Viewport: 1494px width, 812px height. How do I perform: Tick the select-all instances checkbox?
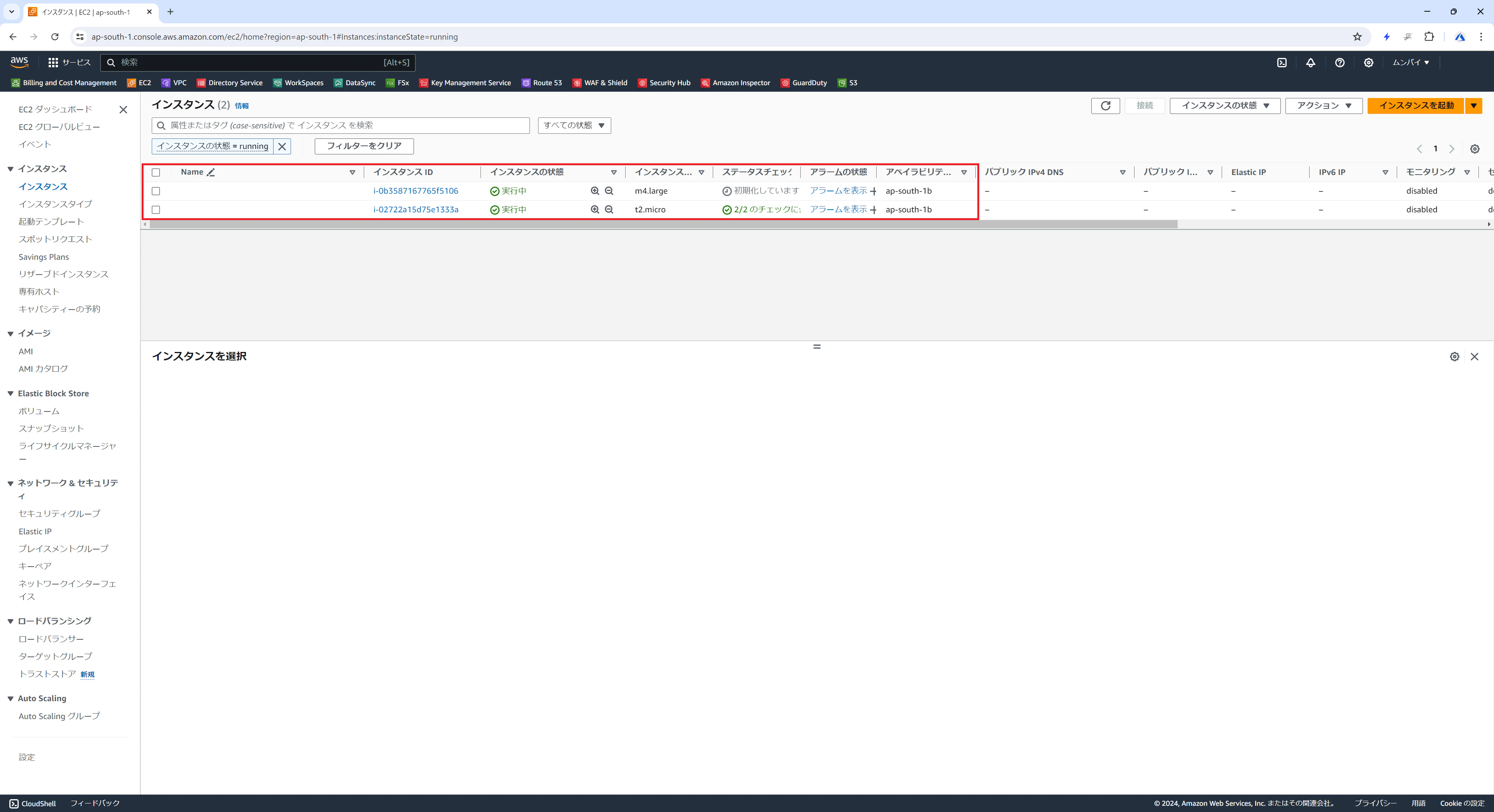click(x=156, y=172)
